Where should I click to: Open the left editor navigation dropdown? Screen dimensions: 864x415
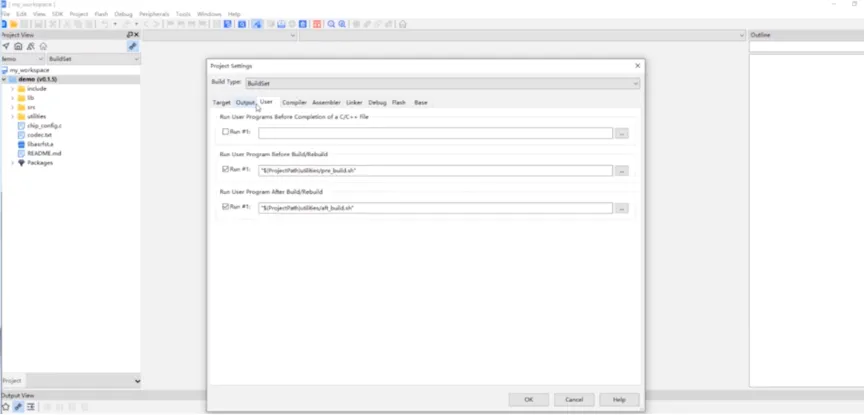(220, 35)
